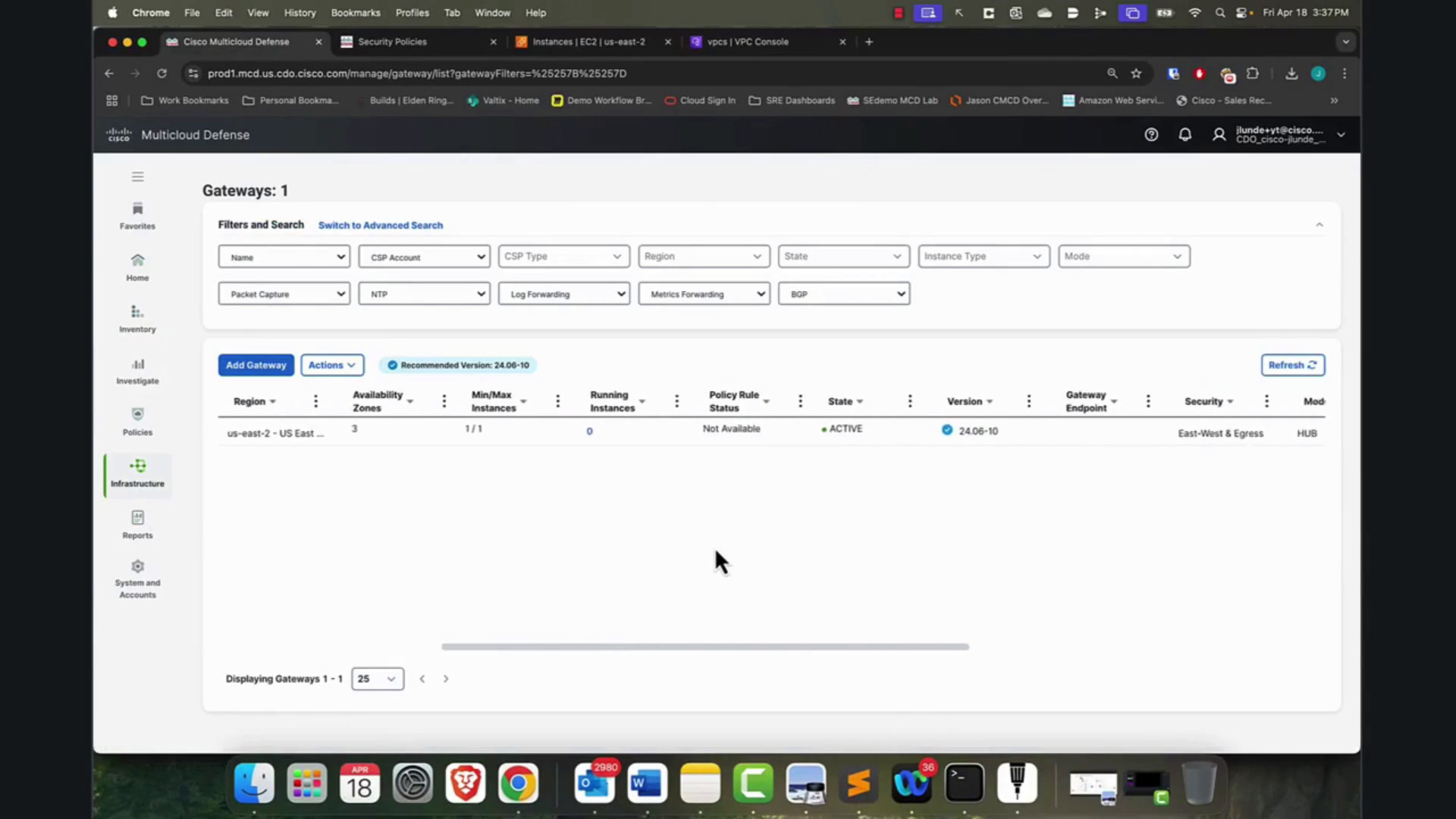The image size is (1456, 819).
Task: Expand the Actions dropdown button
Action: point(332,365)
